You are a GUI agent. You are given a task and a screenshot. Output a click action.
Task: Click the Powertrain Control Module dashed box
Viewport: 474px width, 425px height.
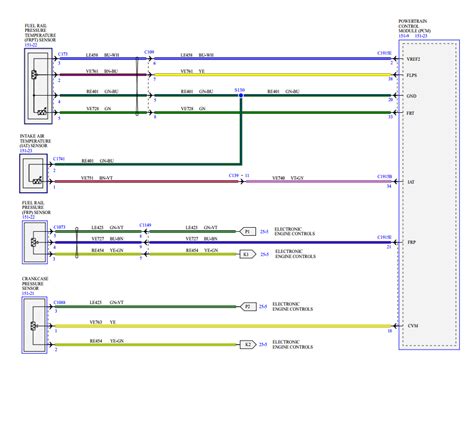pyautogui.click(x=429, y=195)
